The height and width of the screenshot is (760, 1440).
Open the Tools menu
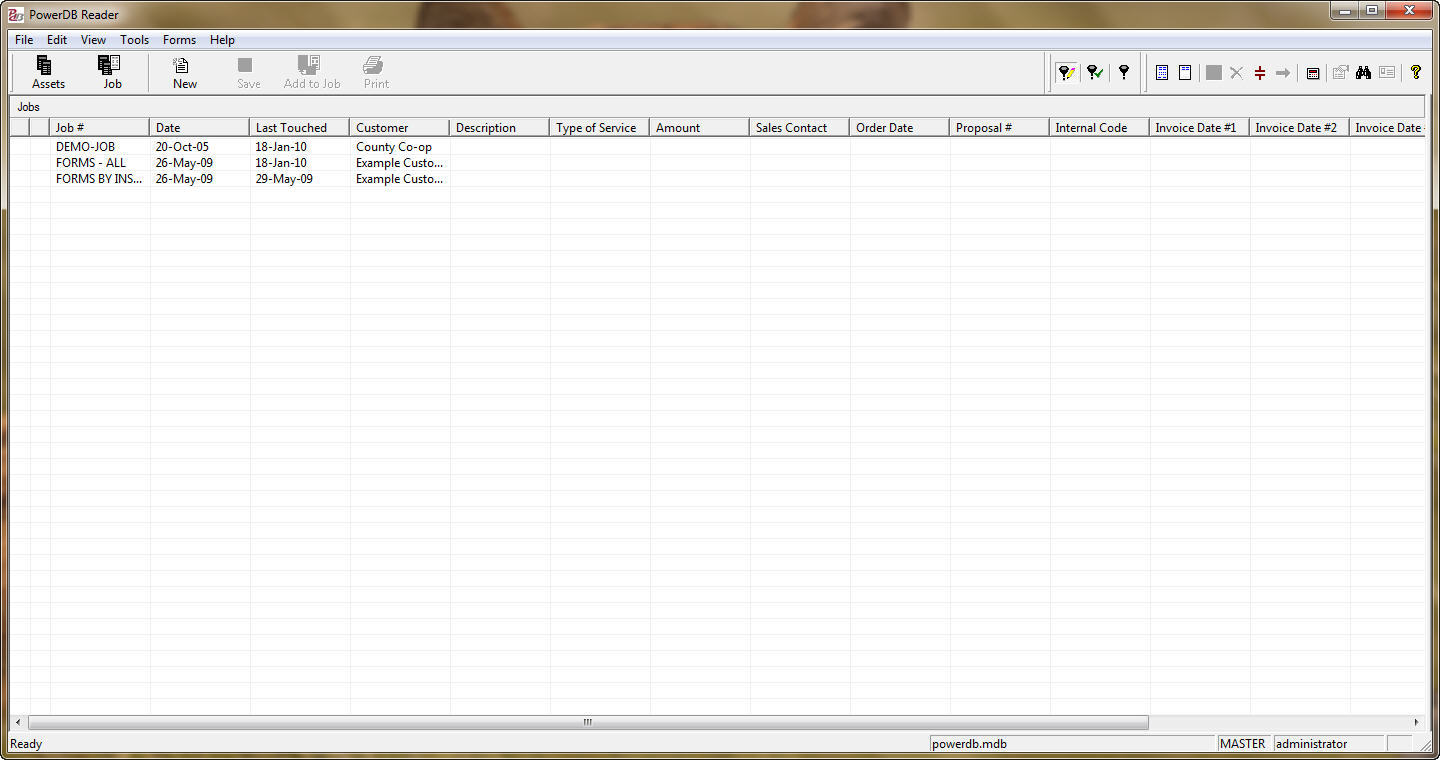pyautogui.click(x=134, y=40)
